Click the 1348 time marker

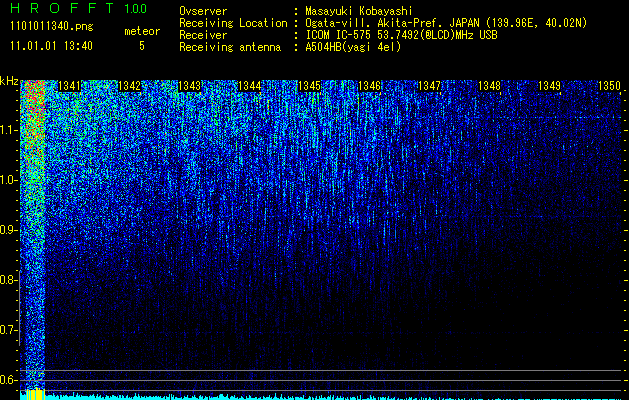490,86
